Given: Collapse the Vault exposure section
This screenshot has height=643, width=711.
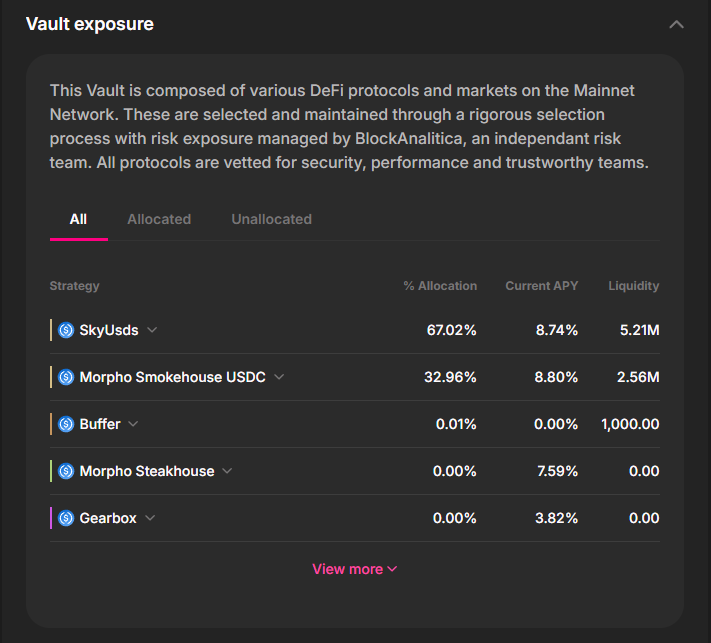Looking at the screenshot, I should coord(676,24).
